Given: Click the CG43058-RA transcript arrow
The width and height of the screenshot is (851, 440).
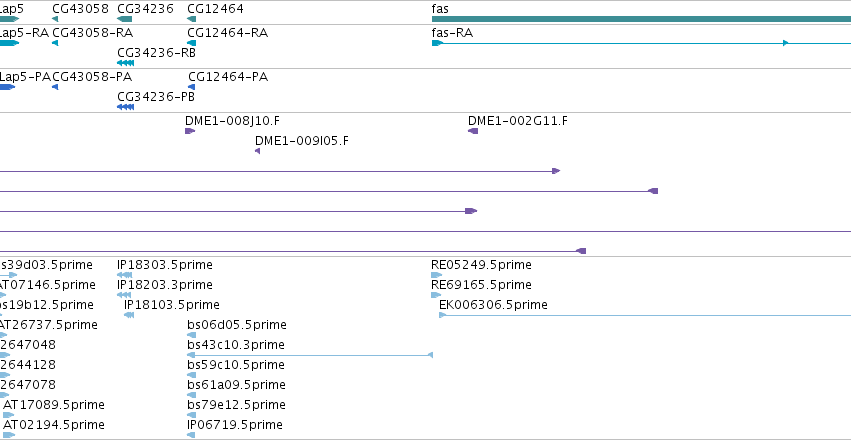Looking at the screenshot, I should 55,43.
